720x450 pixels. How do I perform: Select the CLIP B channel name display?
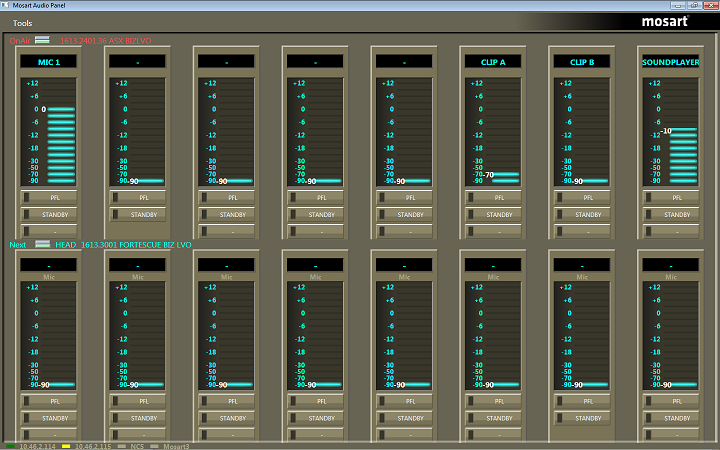582,62
